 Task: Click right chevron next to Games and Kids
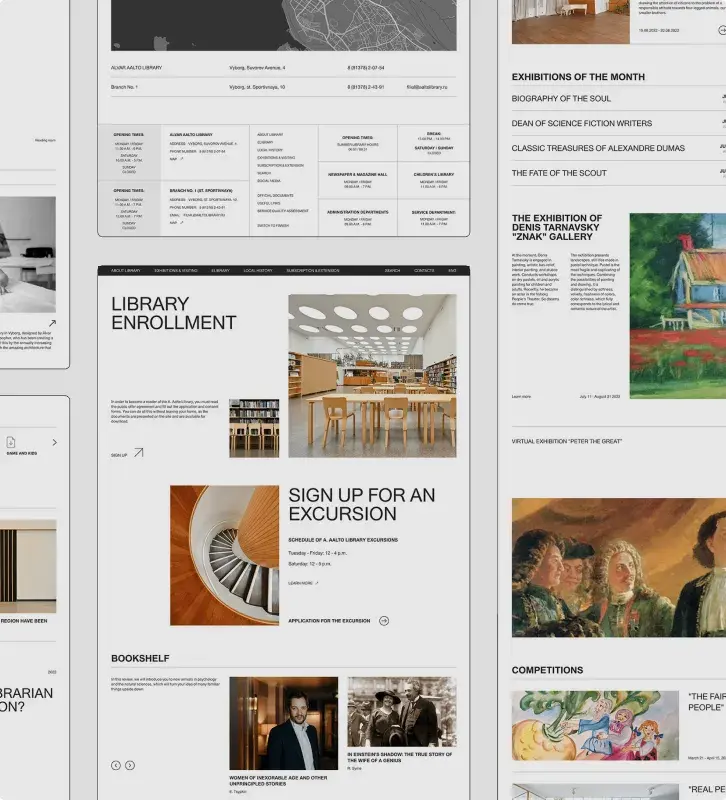tap(54, 442)
